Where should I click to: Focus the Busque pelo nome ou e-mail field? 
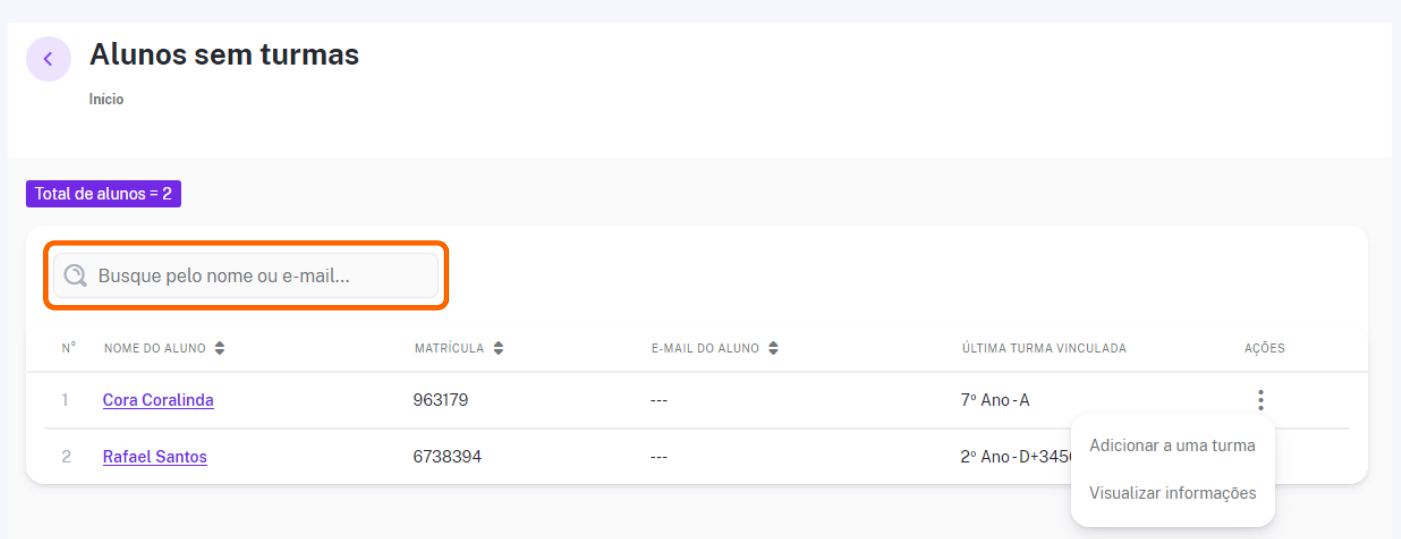click(x=246, y=275)
